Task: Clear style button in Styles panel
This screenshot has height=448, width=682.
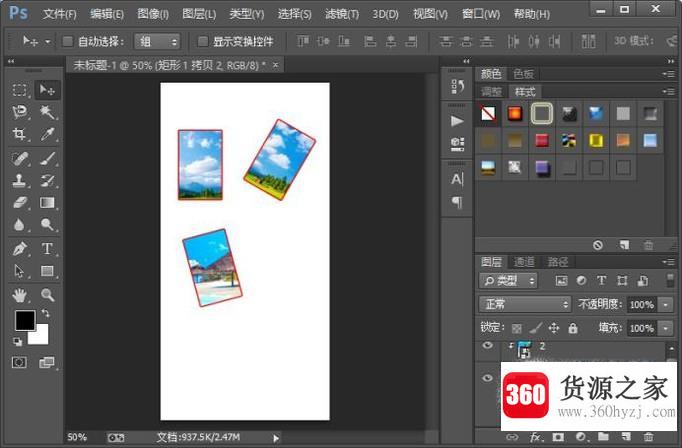Action: 598,245
